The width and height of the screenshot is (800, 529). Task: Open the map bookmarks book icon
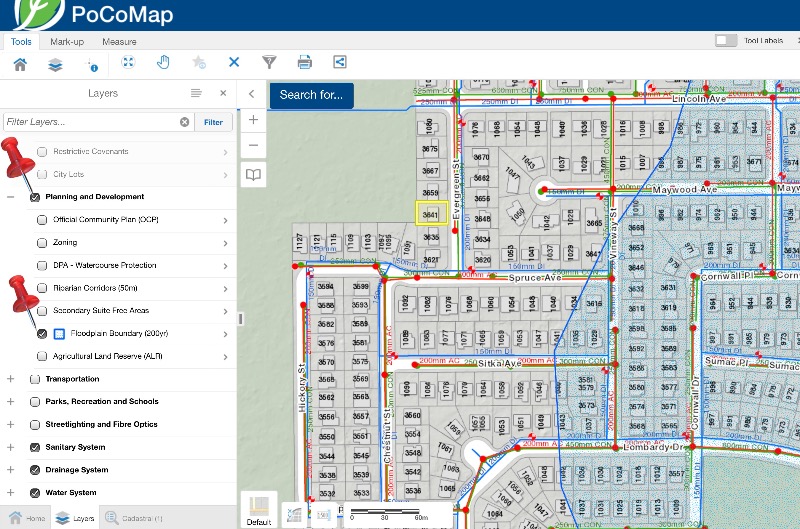(x=253, y=175)
